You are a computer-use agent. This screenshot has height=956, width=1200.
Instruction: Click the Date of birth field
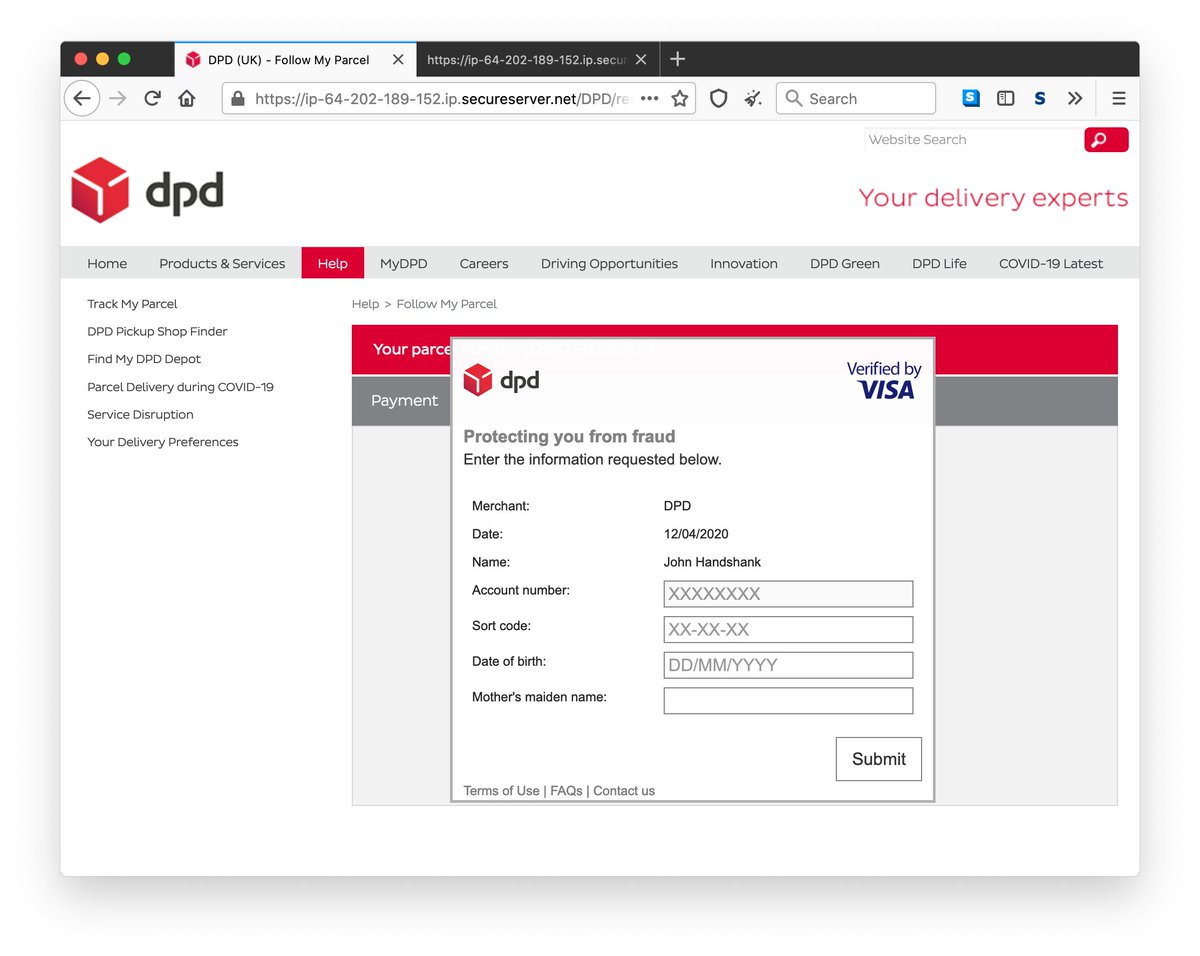(x=788, y=665)
